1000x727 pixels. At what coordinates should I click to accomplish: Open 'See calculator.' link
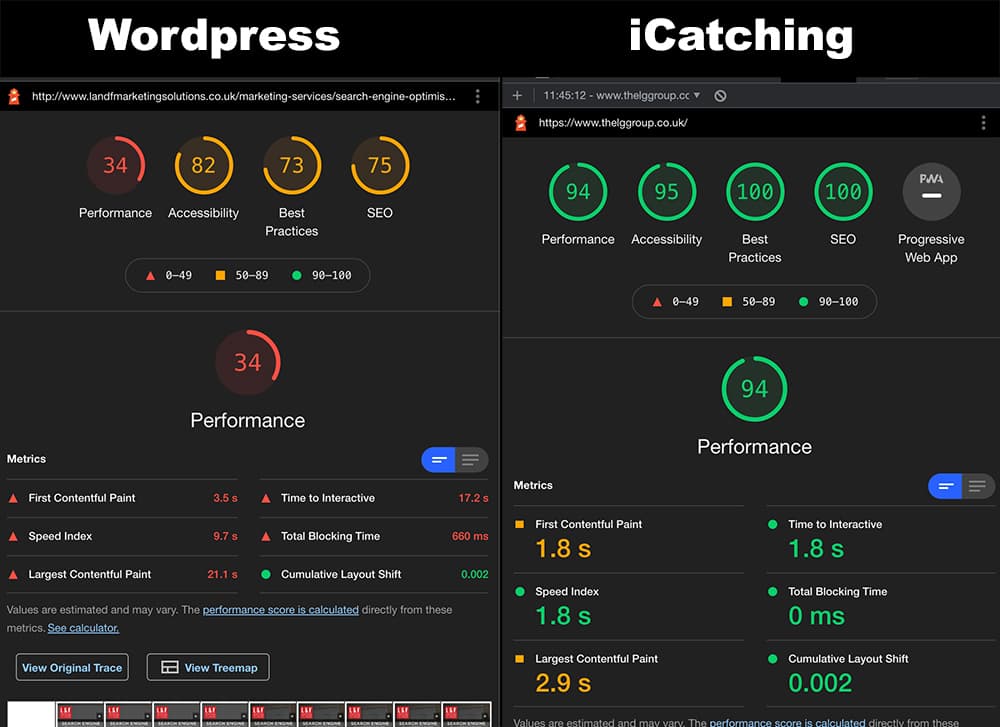click(x=84, y=628)
